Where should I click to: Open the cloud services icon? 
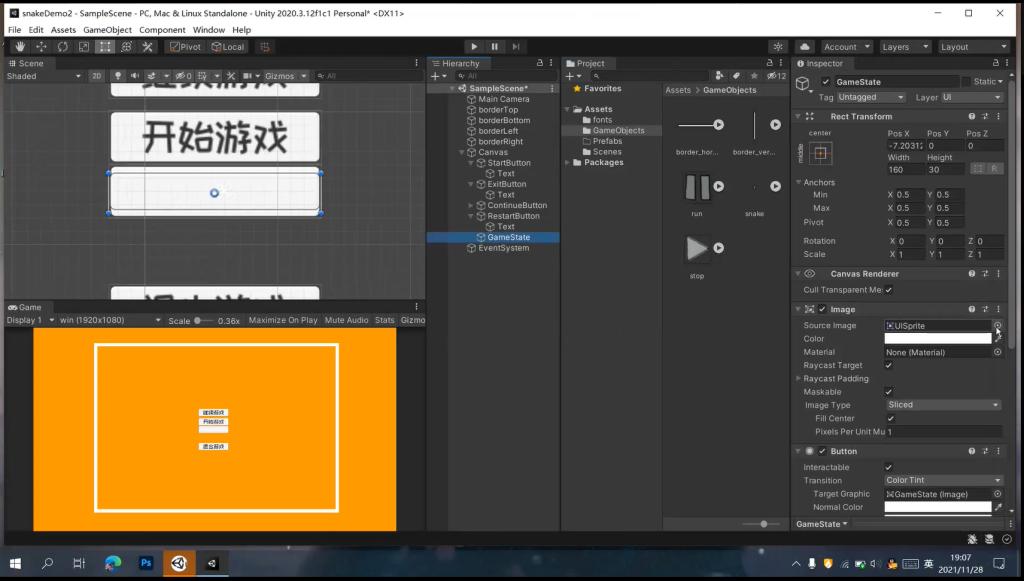(x=804, y=47)
